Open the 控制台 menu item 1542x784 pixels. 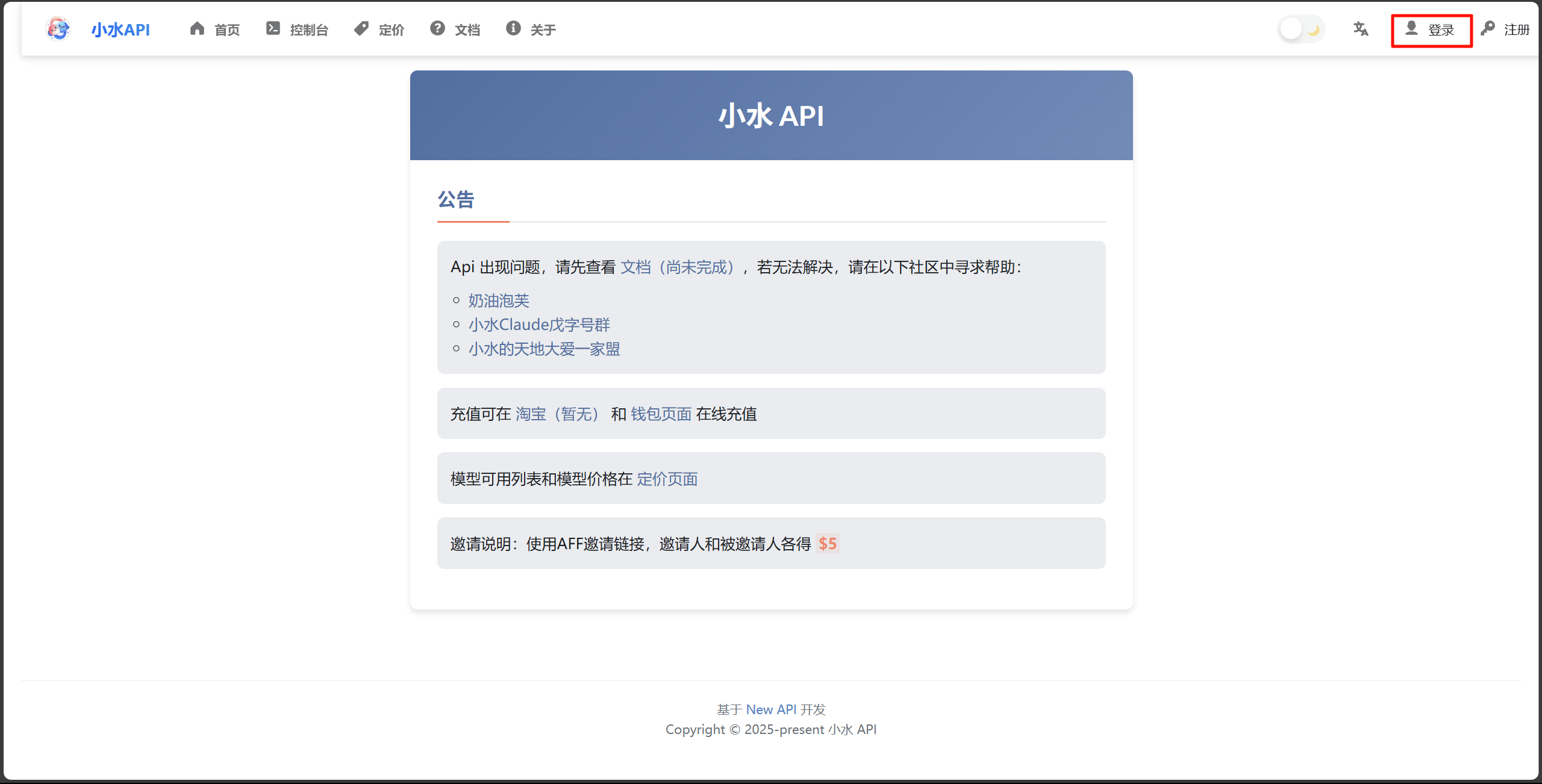tap(309, 30)
